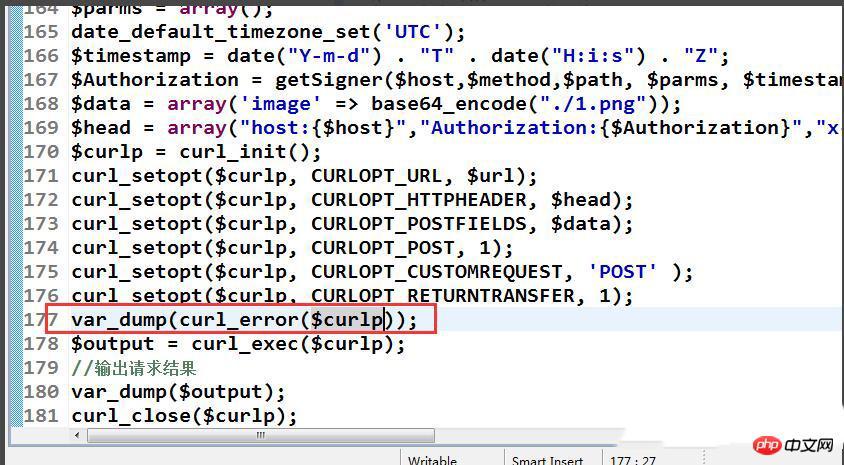Click the highlighted $curlp on line 177

coord(347,320)
